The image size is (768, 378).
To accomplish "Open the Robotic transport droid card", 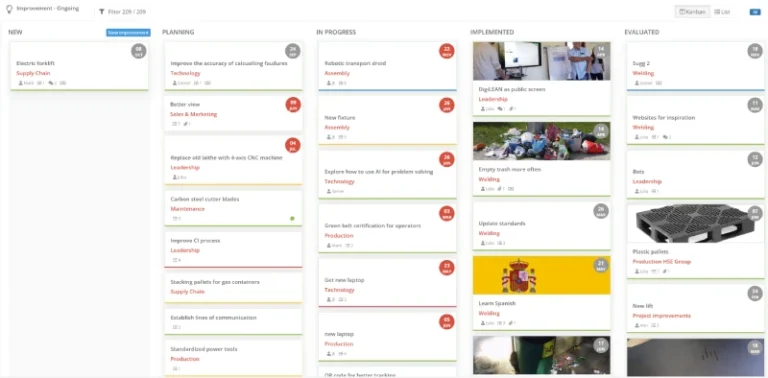I will pos(355,63).
